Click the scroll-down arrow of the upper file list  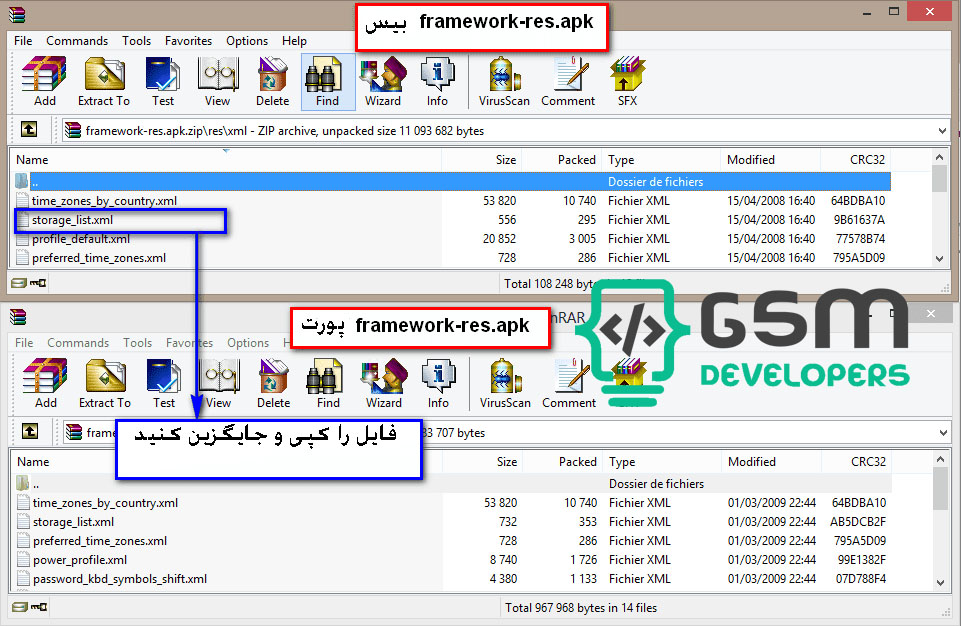[x=940, y=259]
